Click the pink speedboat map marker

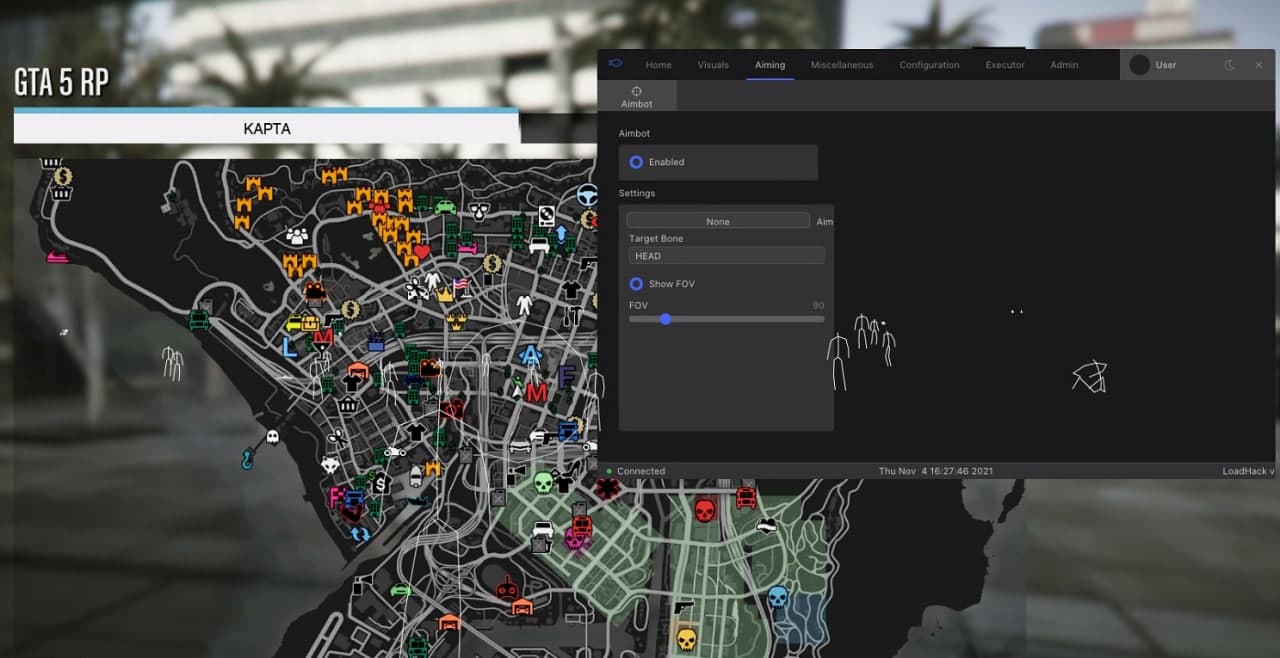pyautogui.click(x=58, y=256)
